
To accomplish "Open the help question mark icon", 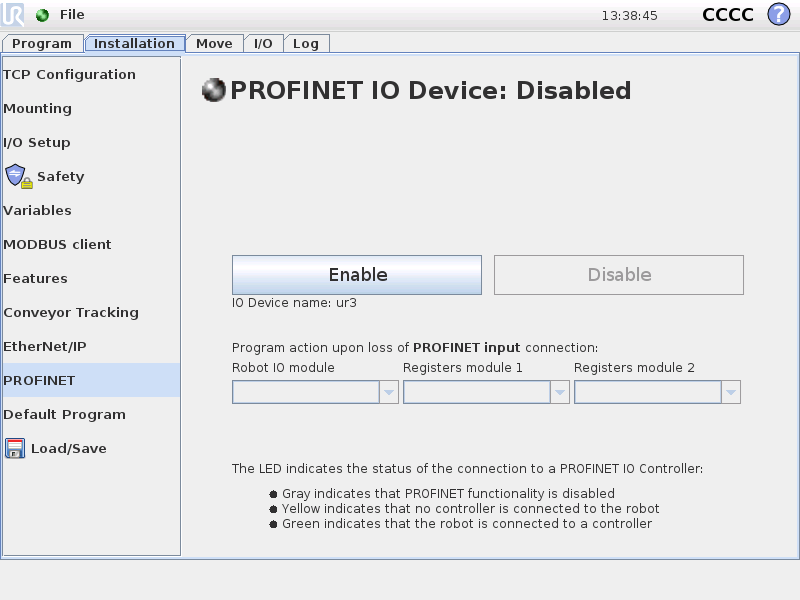I will tap(779, 14).
